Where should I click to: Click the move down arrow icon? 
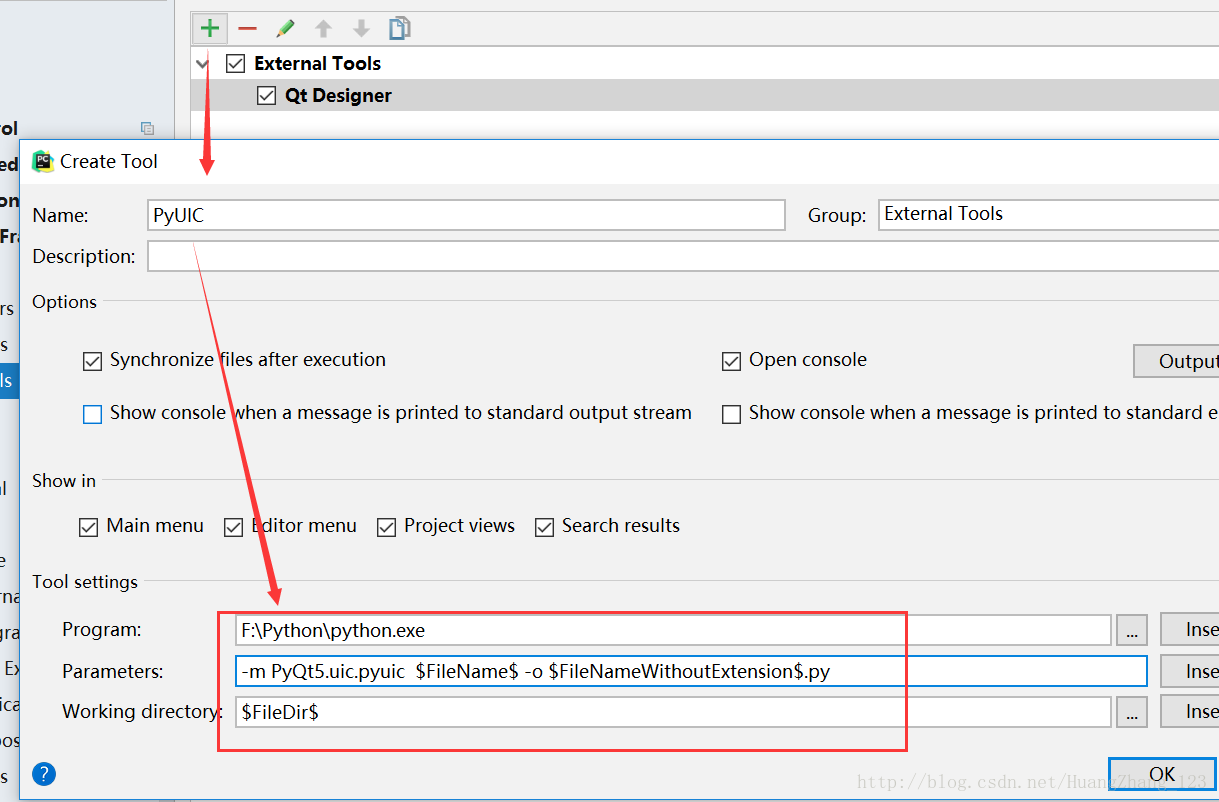pyautogui.click(x=362, y=28)
